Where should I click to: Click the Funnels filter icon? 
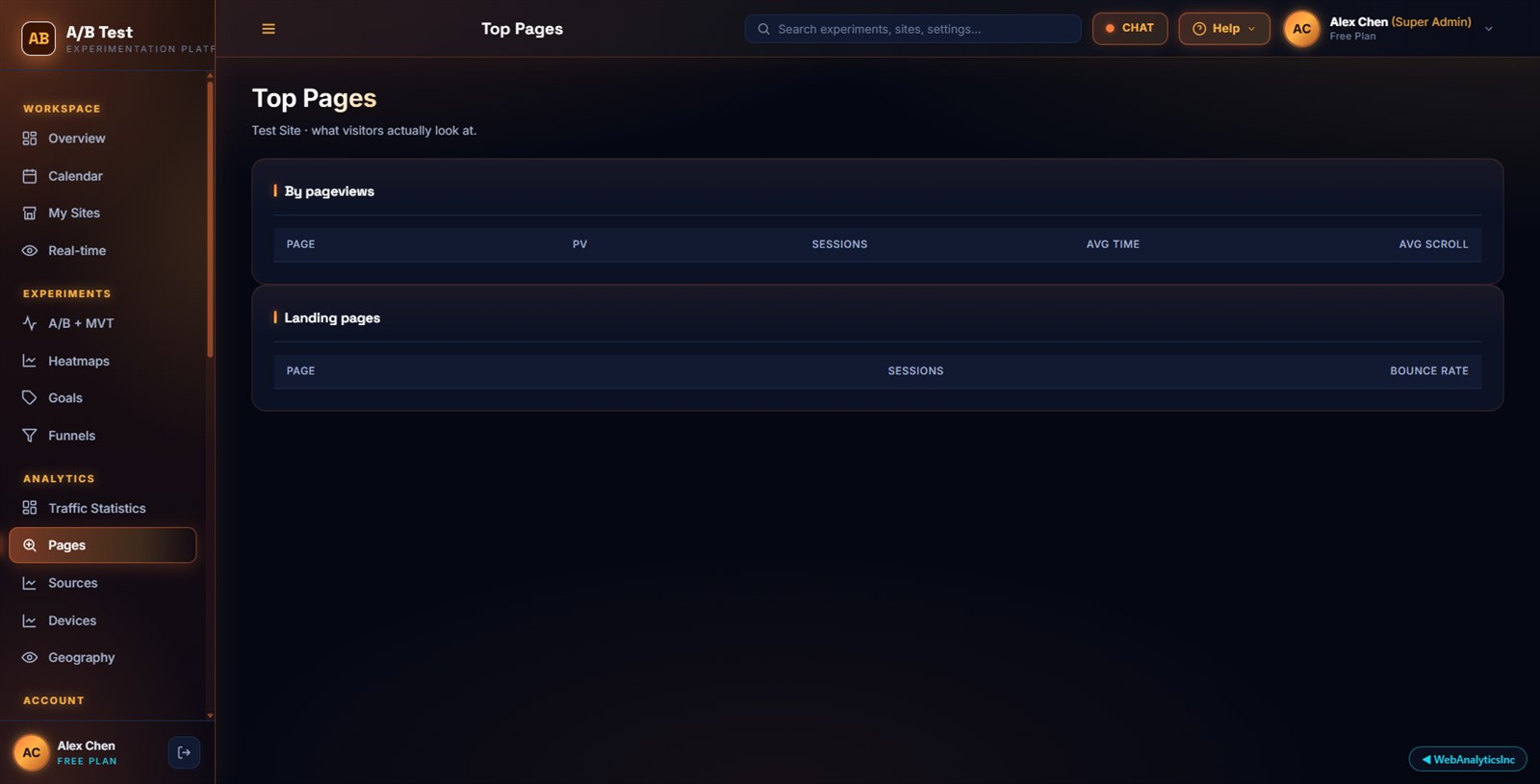click(30, 435)
